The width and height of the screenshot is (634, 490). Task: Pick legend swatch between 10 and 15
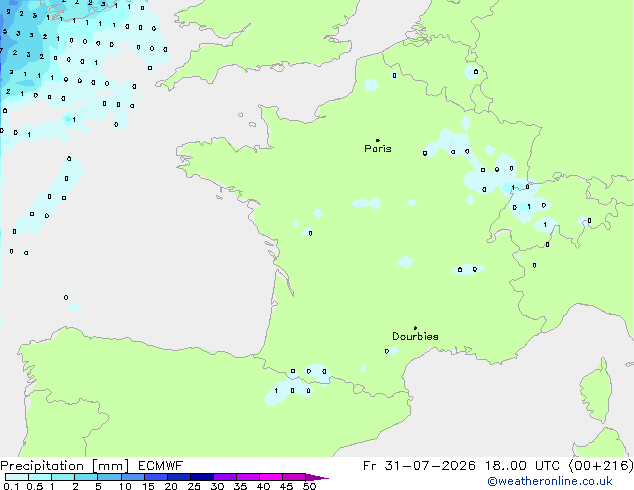pyautogui.click(x=132, y=477)
